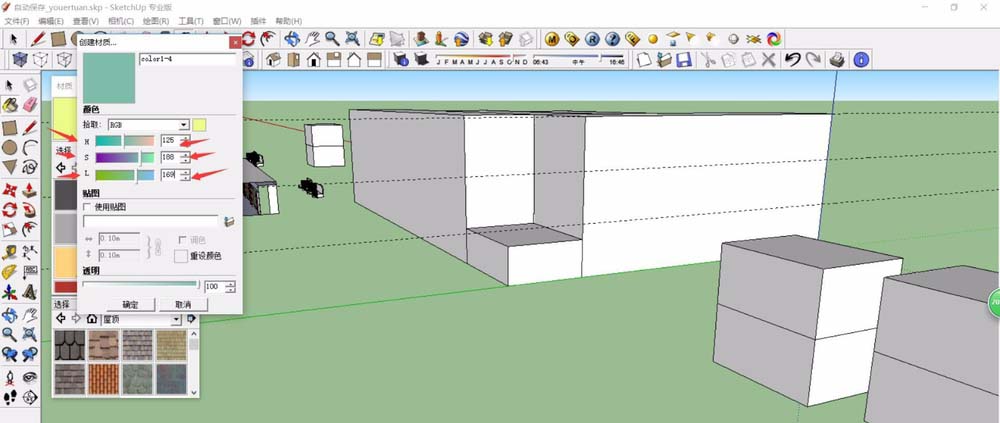1000x423 pixels.
Task: Enable the 使用贴图 texture checkbox
Action: pyautogui.click(x=88, y=205)
